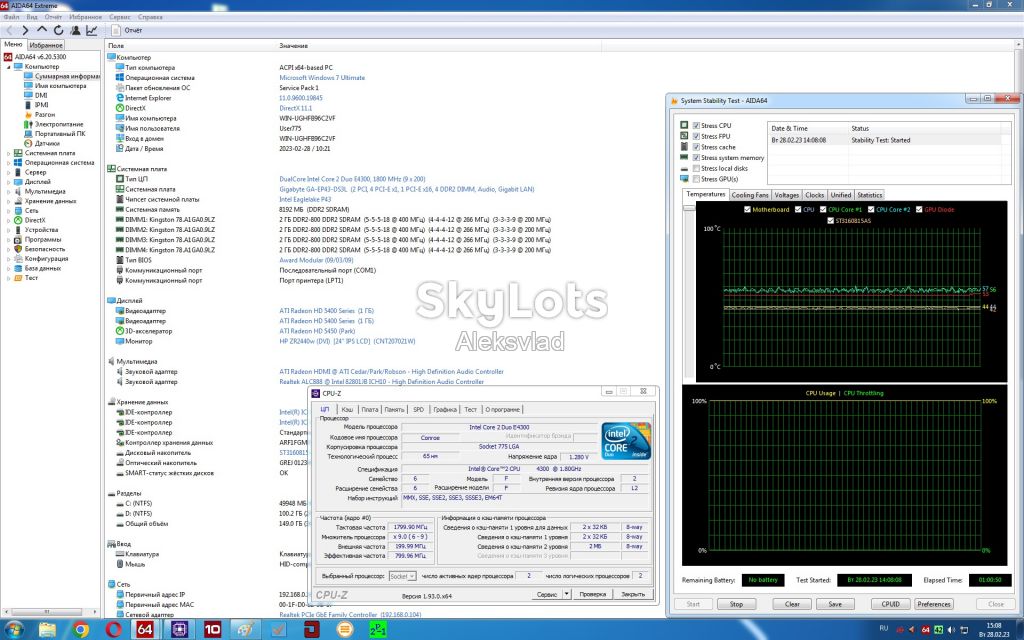Screen dimensions: 1024x640
Task: Click the Forward navigation arrow in AIDA64 toolbar
Action: click(x=25, y=30)
